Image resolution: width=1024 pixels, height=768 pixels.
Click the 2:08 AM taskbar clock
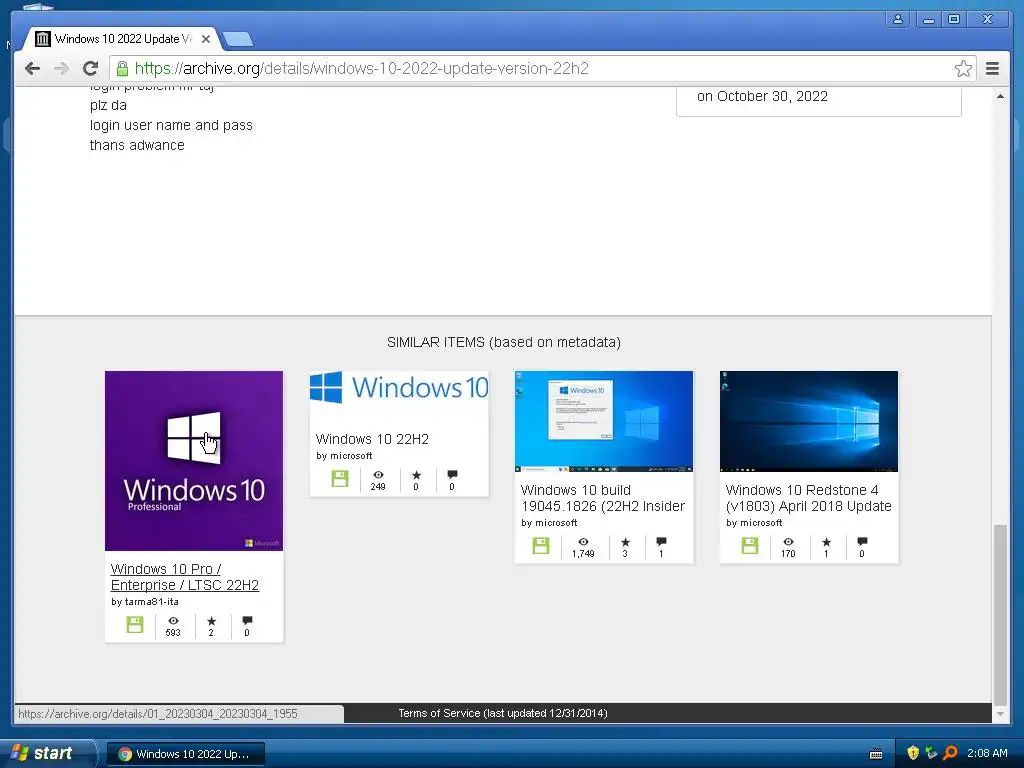pyautogui.click(x=987, y=753)
